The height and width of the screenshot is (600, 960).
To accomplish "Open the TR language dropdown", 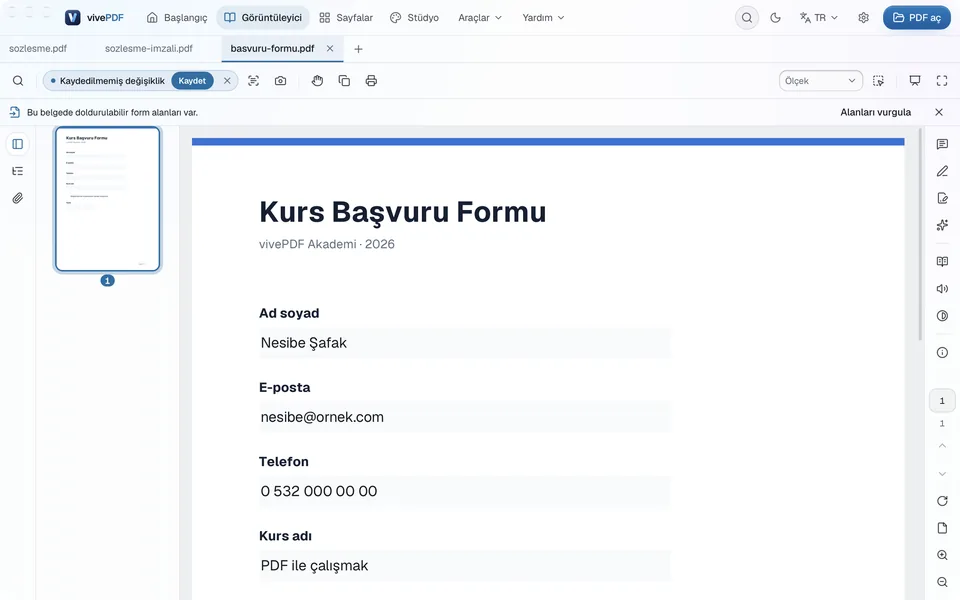I will point(819,18).
